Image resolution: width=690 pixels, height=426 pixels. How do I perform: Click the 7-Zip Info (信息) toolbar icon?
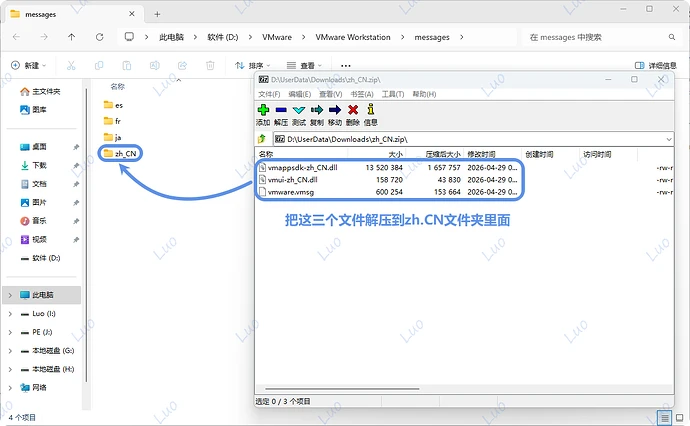tap(371, 109)
